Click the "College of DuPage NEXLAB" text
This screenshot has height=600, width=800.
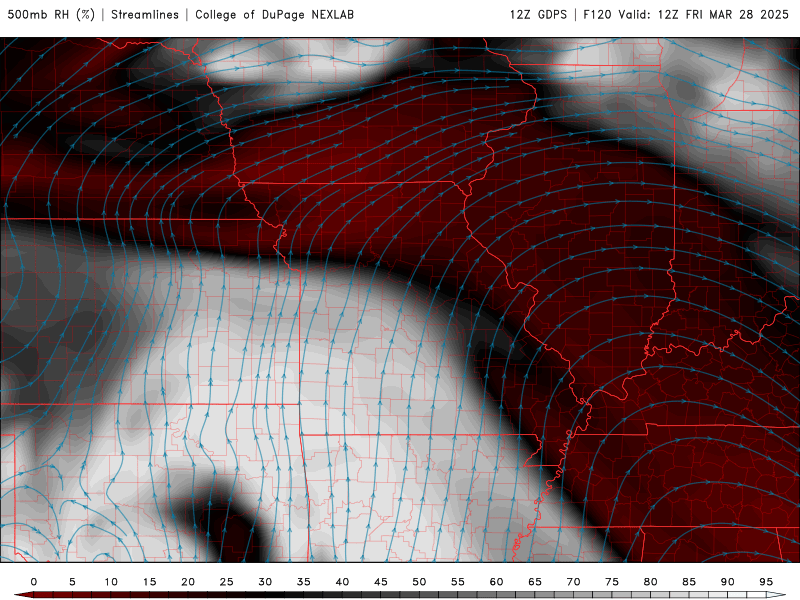pos(274,15)
